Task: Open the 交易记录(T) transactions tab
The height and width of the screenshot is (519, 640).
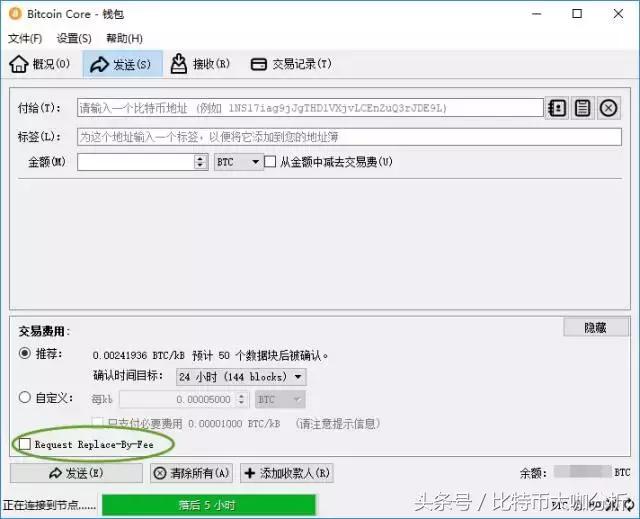Action: [x=291, y=64]
